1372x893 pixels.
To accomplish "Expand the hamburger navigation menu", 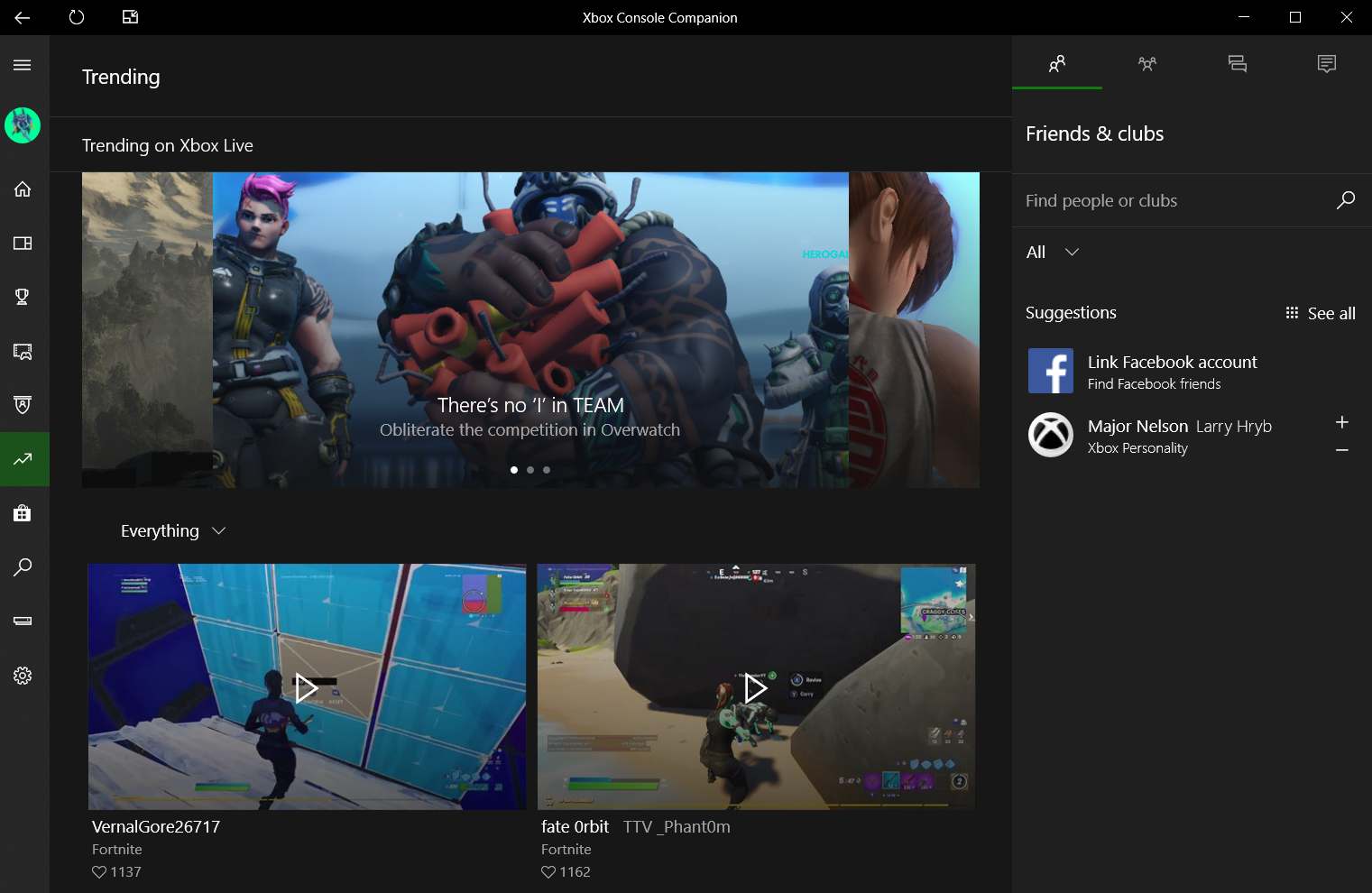I will click(x=23, y=65).
